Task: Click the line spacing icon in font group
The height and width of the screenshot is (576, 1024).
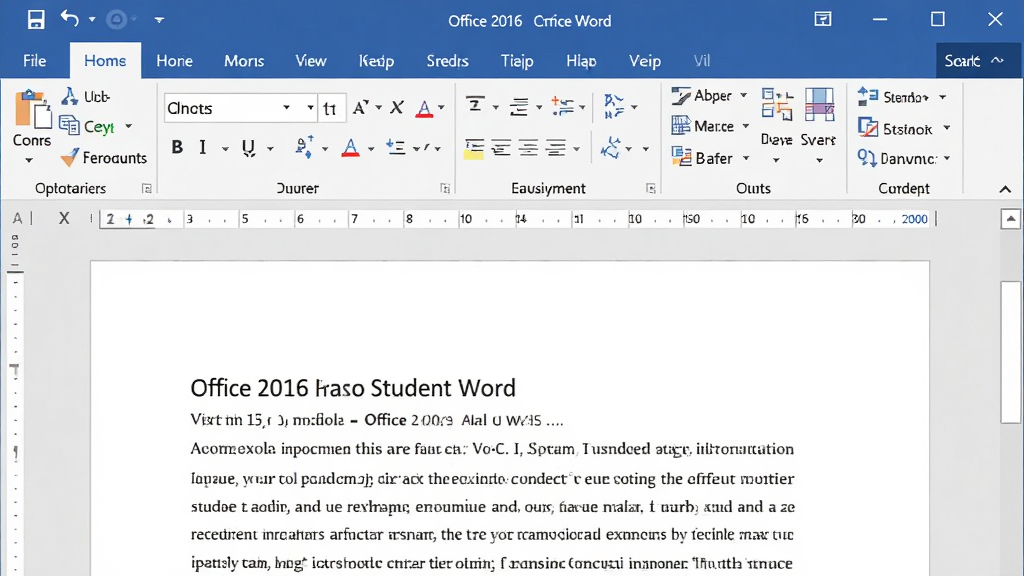Action: click(x=396, y=147)
